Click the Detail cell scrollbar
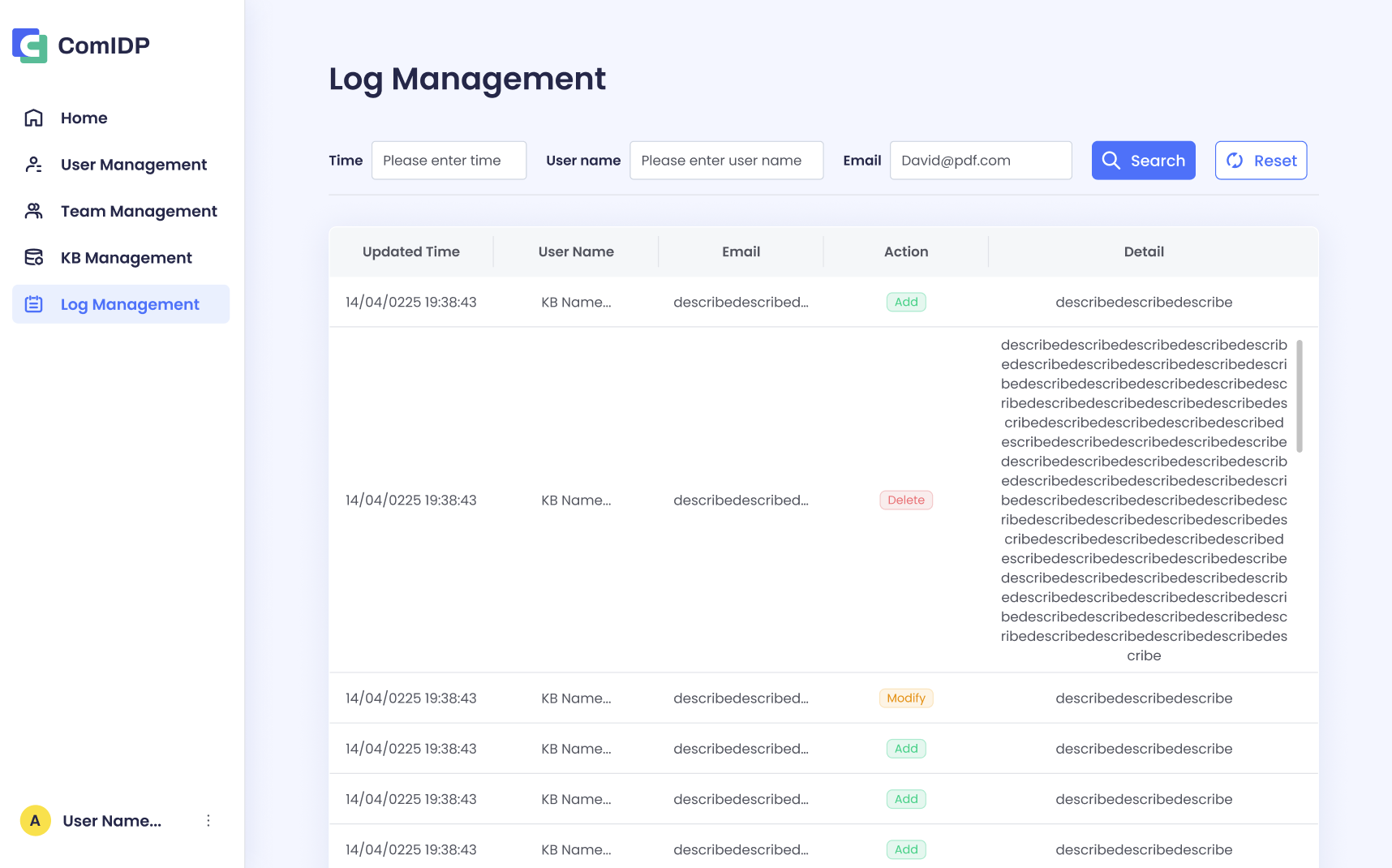This screenshot has height=868, width=1392. pyautogui.click(x=1300, y=396)
